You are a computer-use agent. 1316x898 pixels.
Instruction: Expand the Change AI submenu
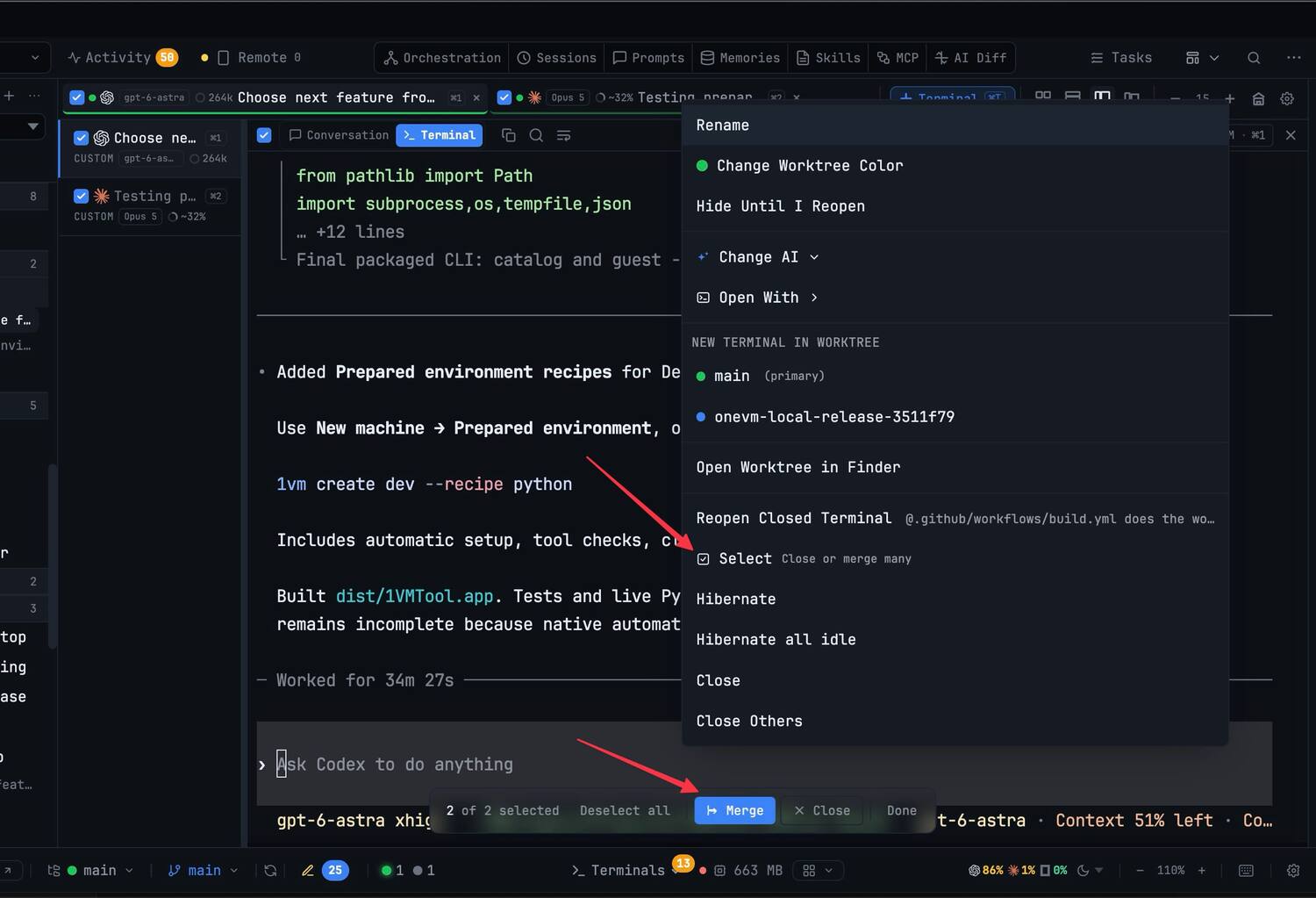[x=955, y=256]
